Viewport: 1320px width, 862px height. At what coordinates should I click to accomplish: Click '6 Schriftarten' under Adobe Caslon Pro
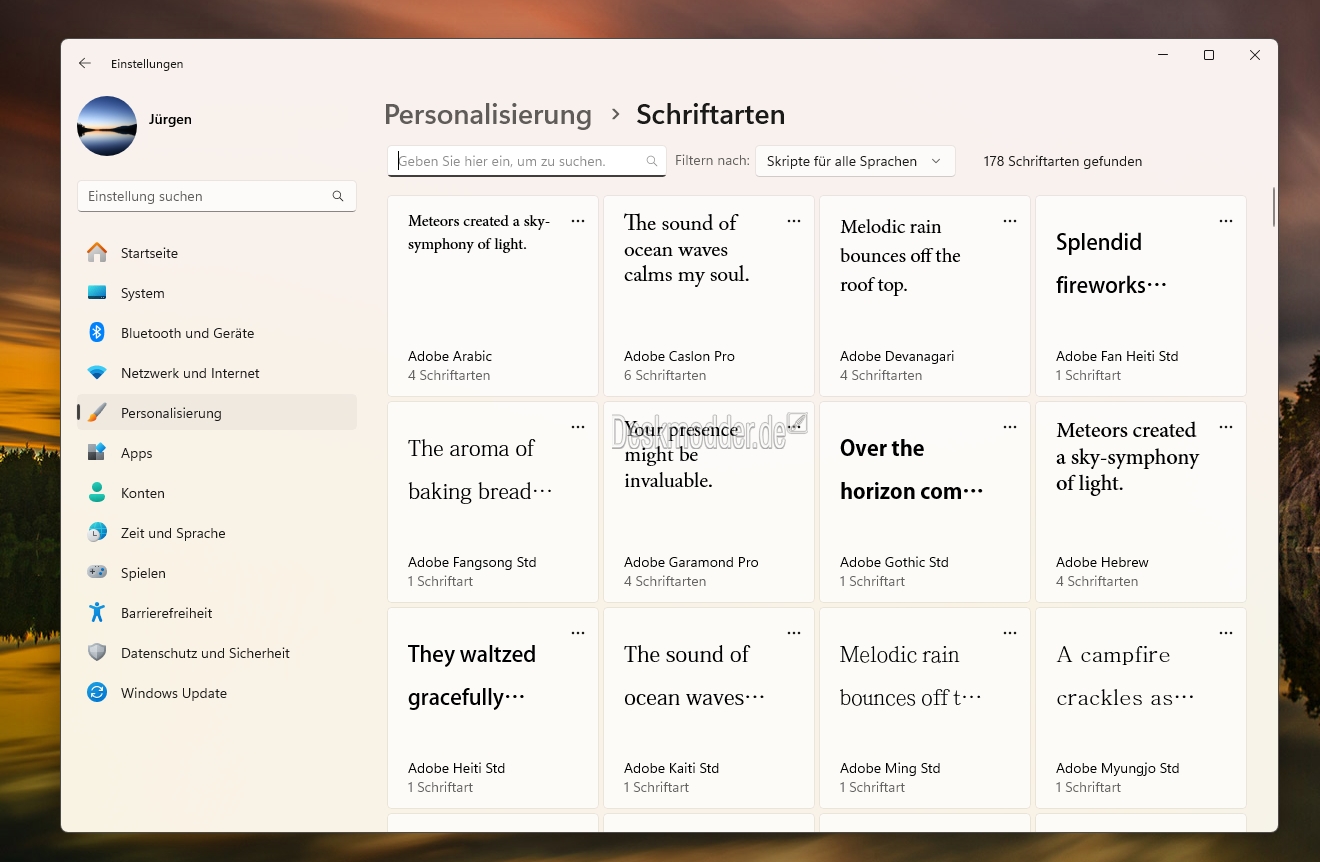point(665,375)
